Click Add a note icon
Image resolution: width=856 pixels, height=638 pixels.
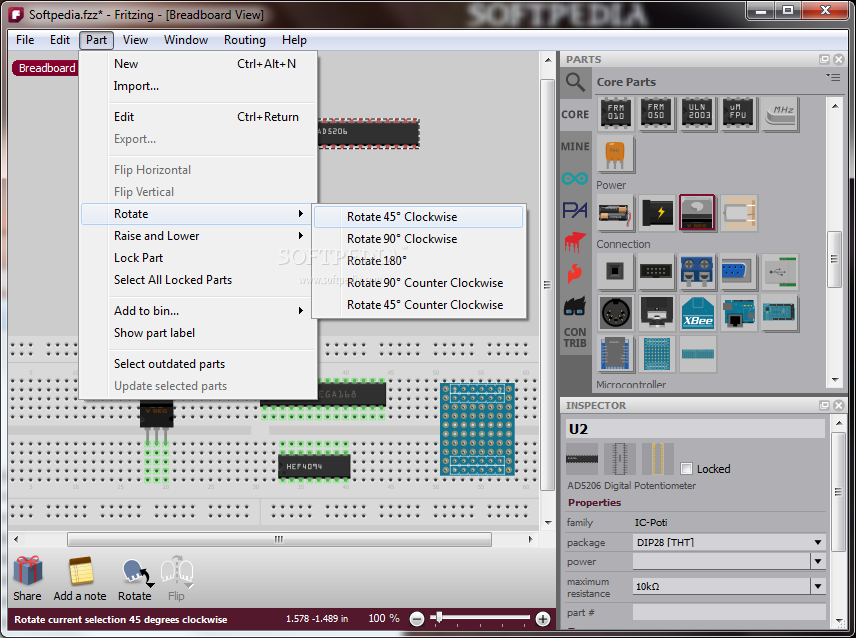[81, 571]
